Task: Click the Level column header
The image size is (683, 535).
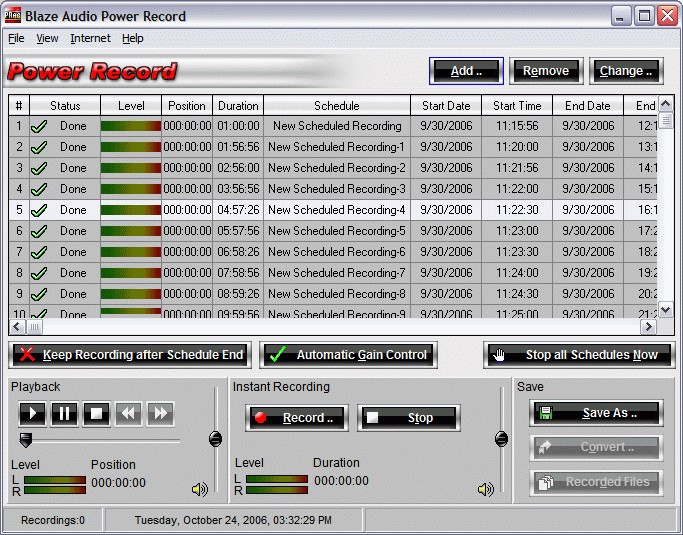Action: (x=131, y=105)
